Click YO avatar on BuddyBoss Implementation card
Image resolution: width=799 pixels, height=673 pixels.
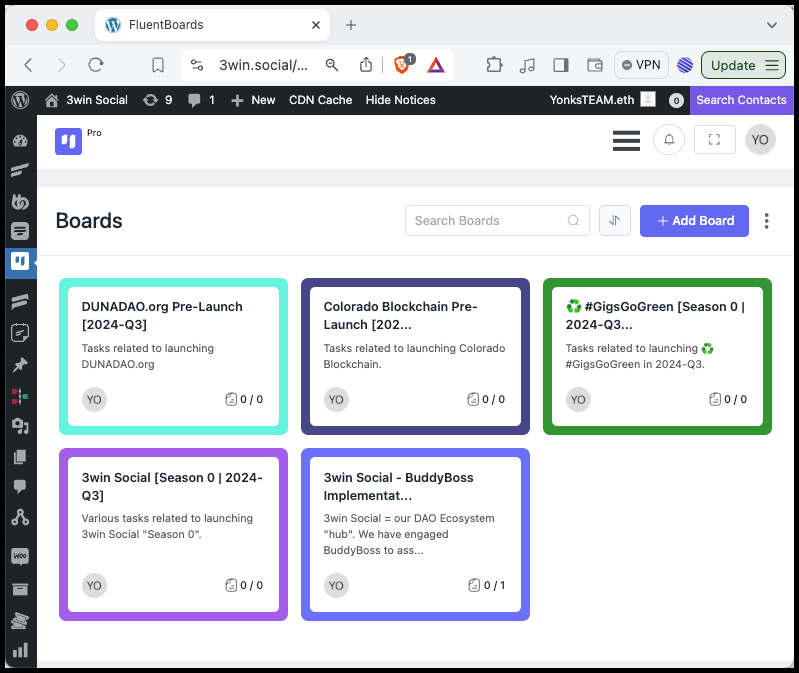[x=336, y=585]
